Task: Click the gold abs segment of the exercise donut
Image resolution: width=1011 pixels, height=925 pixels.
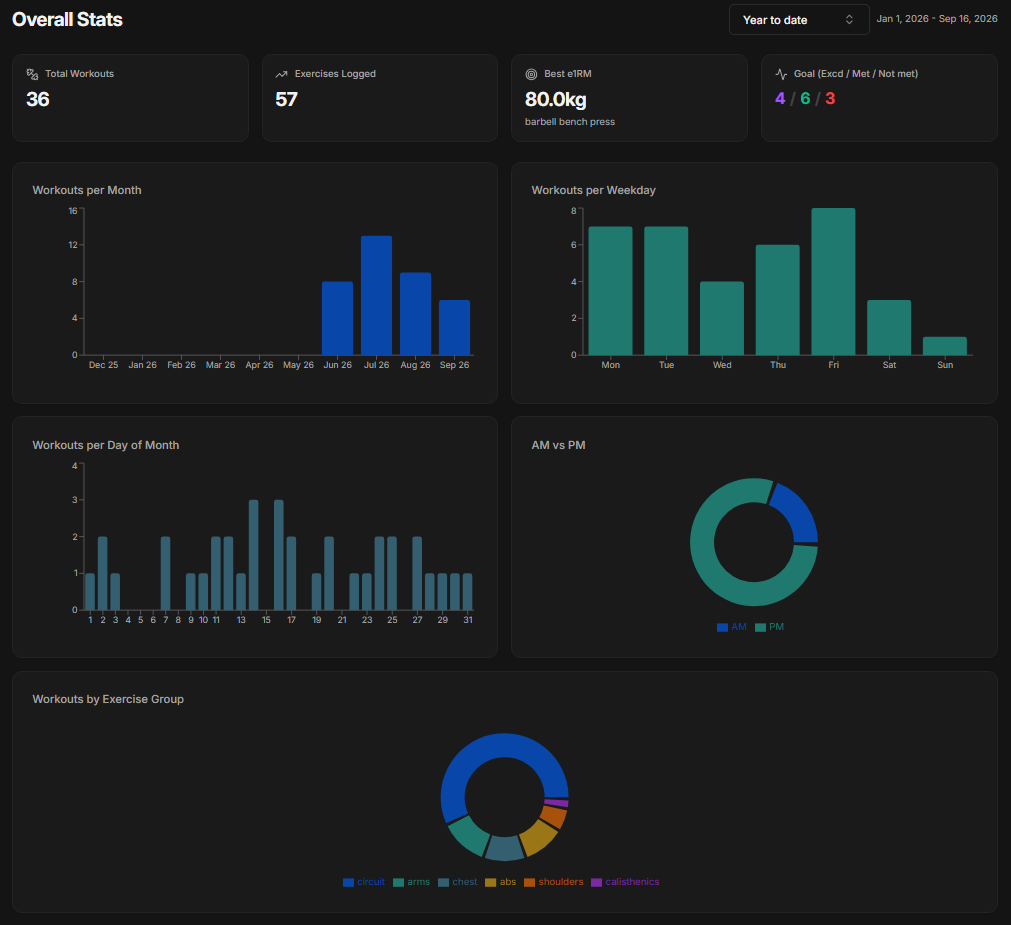Action: 538,838
